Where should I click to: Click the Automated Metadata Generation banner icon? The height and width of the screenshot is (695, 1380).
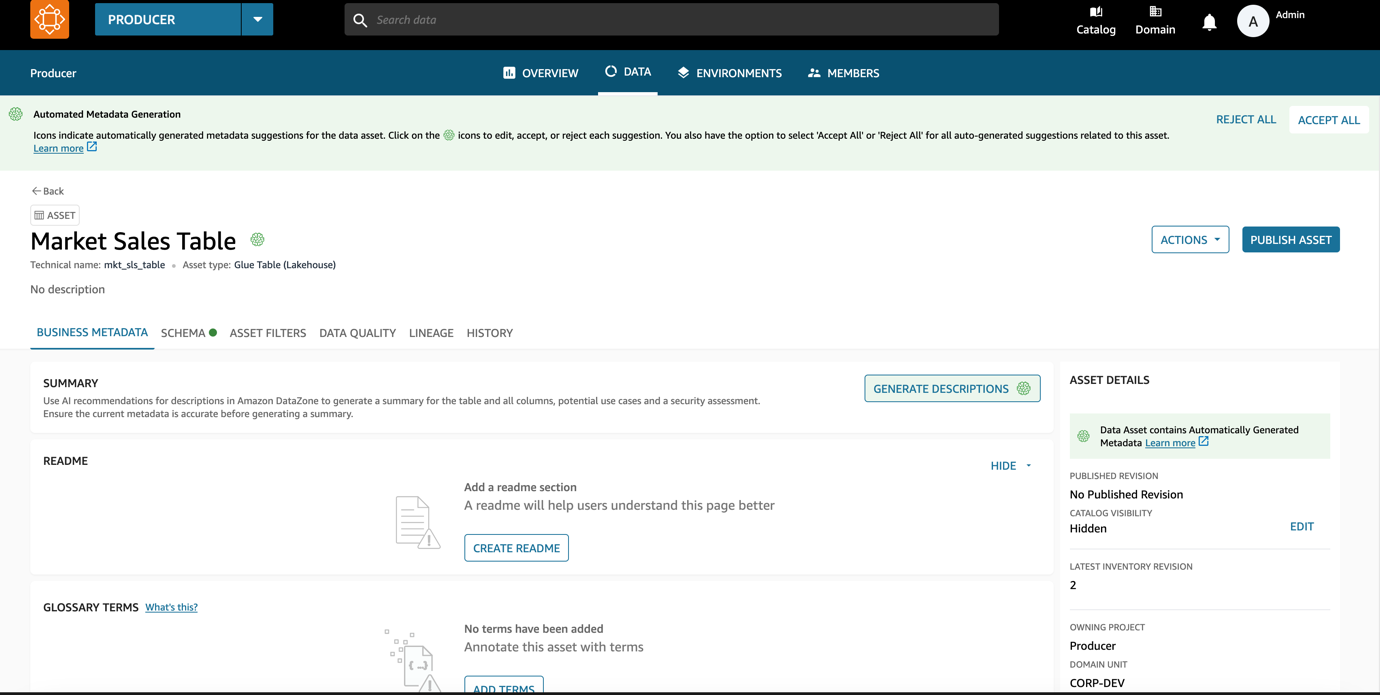coord(16,114)
